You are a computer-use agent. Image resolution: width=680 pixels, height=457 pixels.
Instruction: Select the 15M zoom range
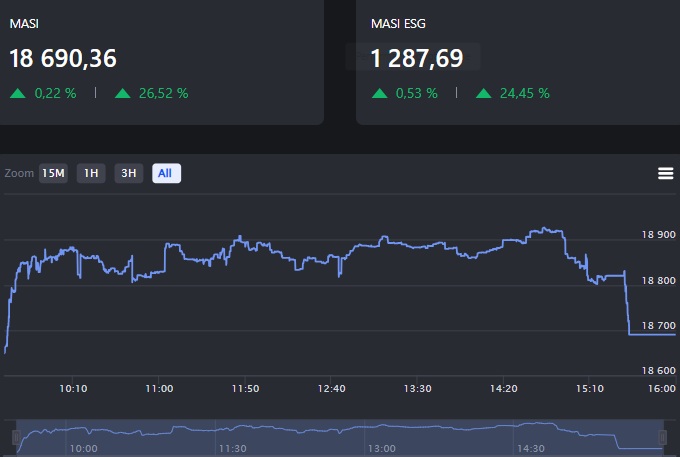tap(52, 173)
